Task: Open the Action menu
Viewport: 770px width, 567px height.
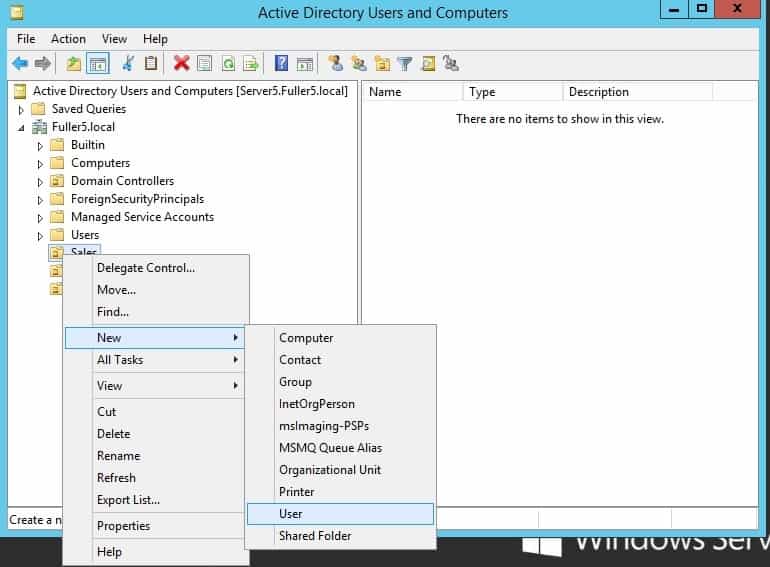Action: coord(68,39)
